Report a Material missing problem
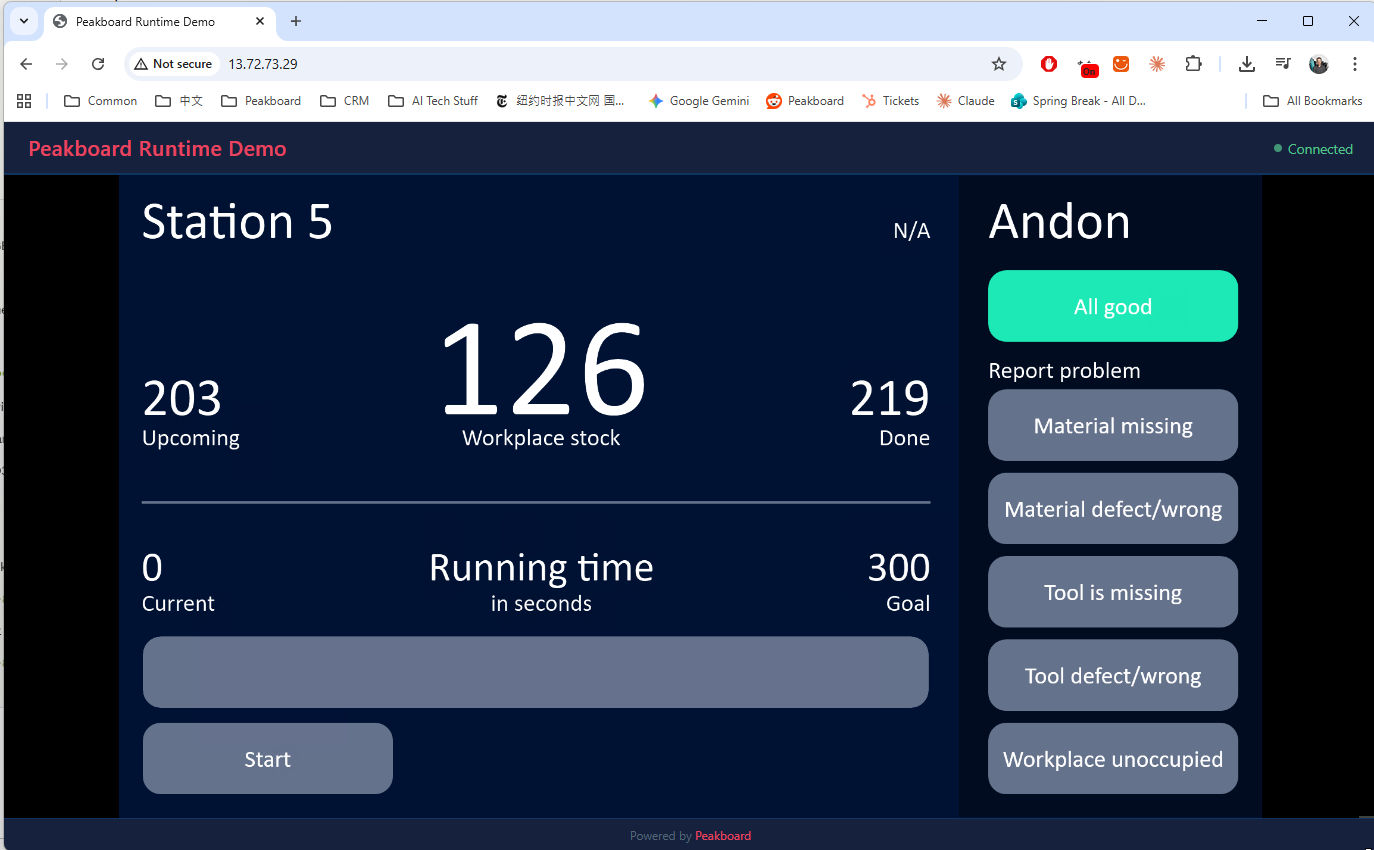The width and height of the screenshot is (1374, 850). pyautogui.click(x=1112, y=425)
